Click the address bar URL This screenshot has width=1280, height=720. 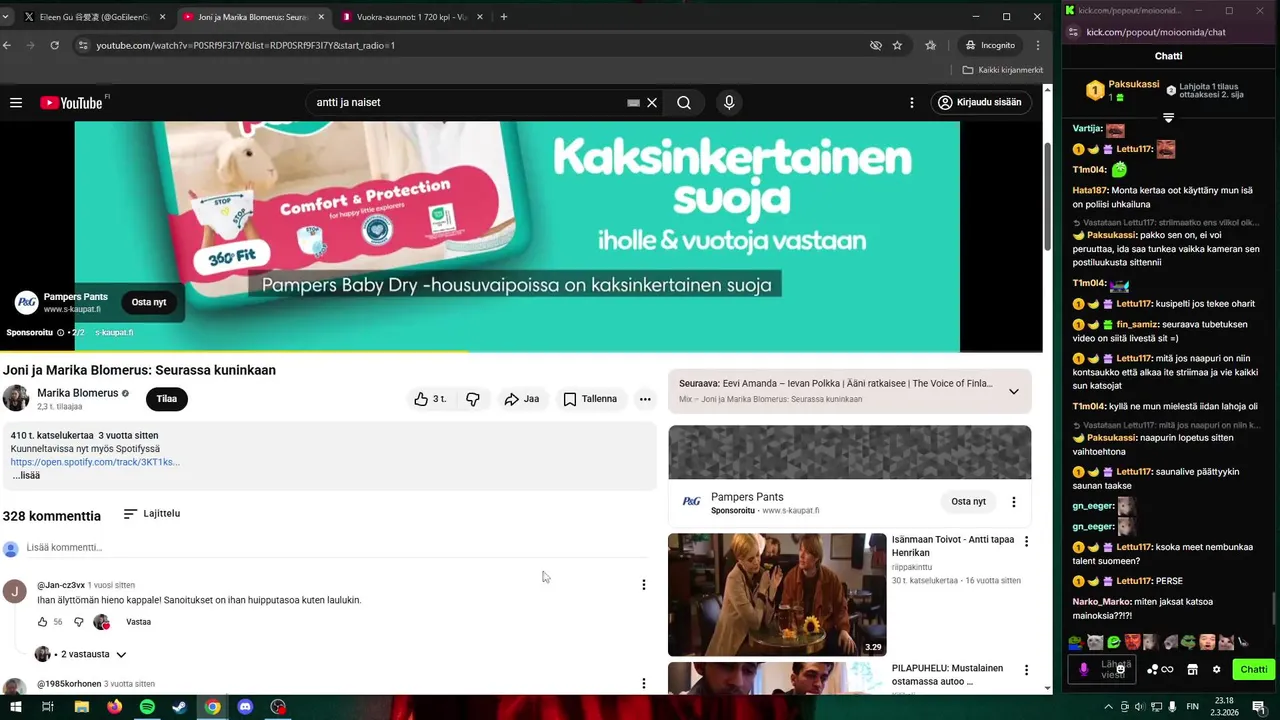(245, 45)
